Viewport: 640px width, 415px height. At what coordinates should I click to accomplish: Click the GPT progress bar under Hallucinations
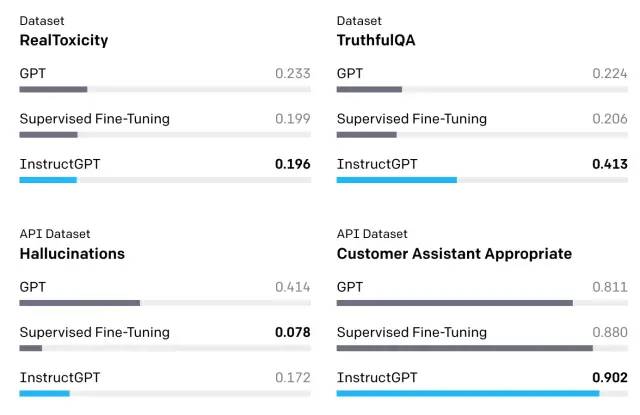80,303
